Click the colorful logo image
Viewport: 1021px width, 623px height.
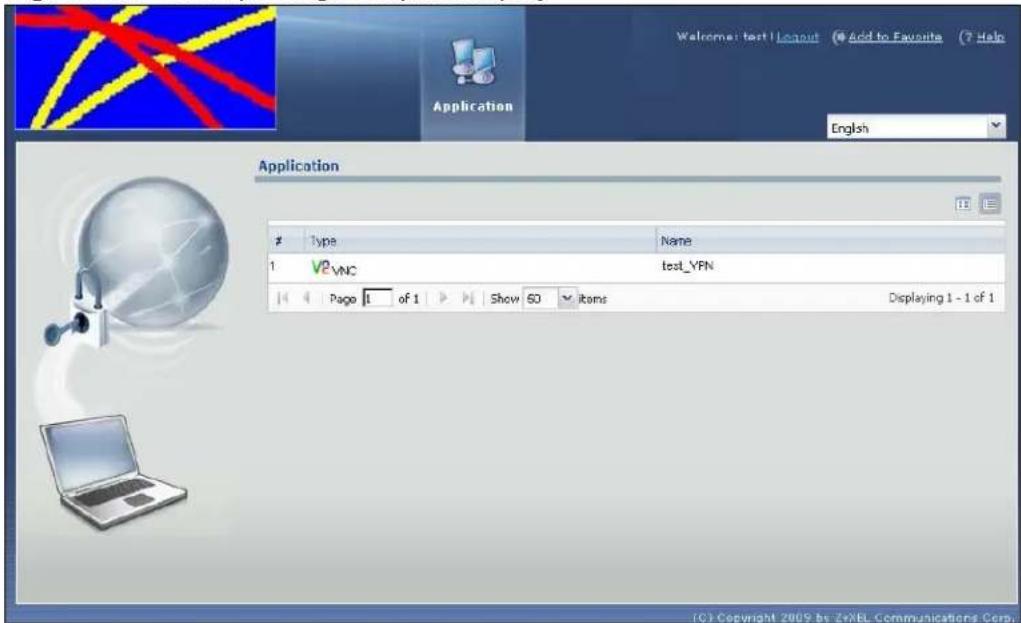[145, 68]
